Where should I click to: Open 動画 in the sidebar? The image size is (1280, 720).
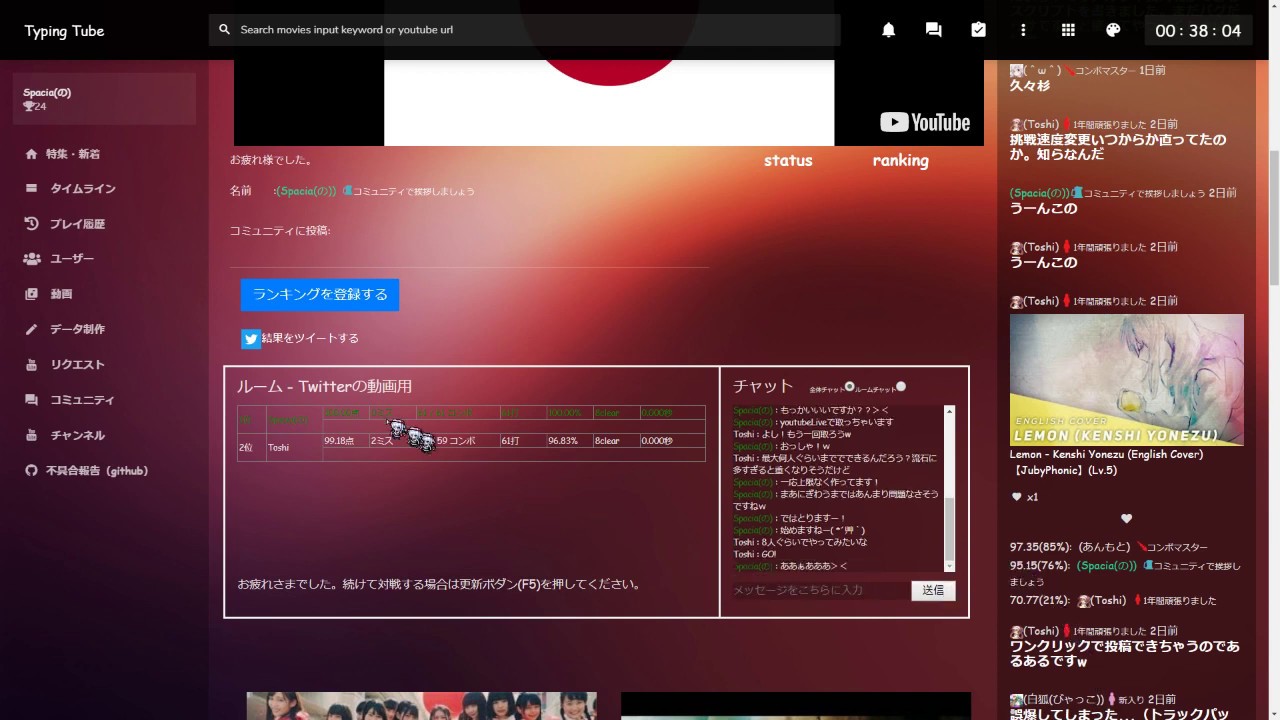(x=61, y=294)
